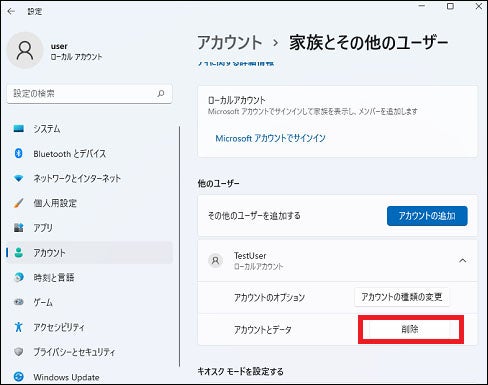Click the アプリ icon in sidebar
This screenshot has height=385, width=488.
point(19,228)
